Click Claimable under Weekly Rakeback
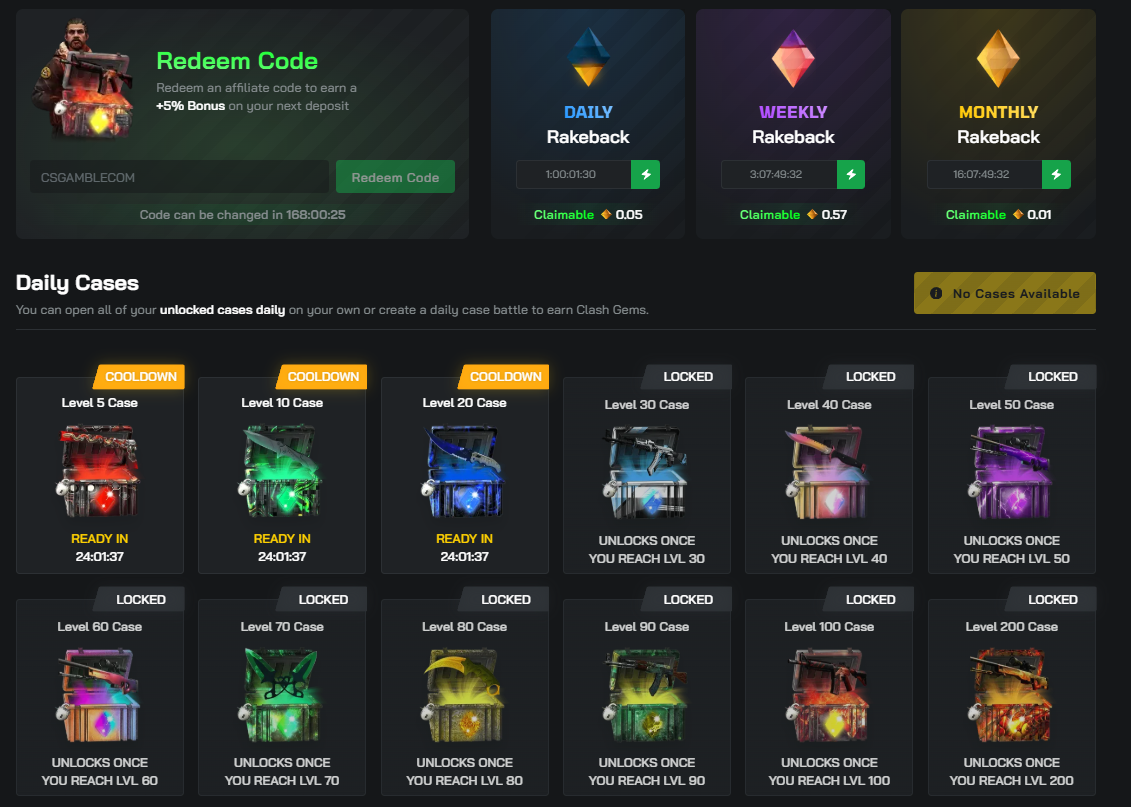 coord(770,214)
